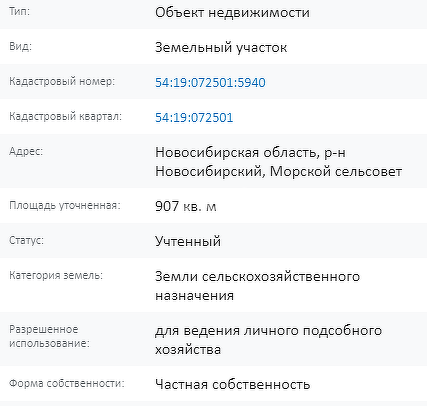Click the 'Тип:' field label
Image resolution: width=427 pixels, height=406 pixels.
point(20,12)
